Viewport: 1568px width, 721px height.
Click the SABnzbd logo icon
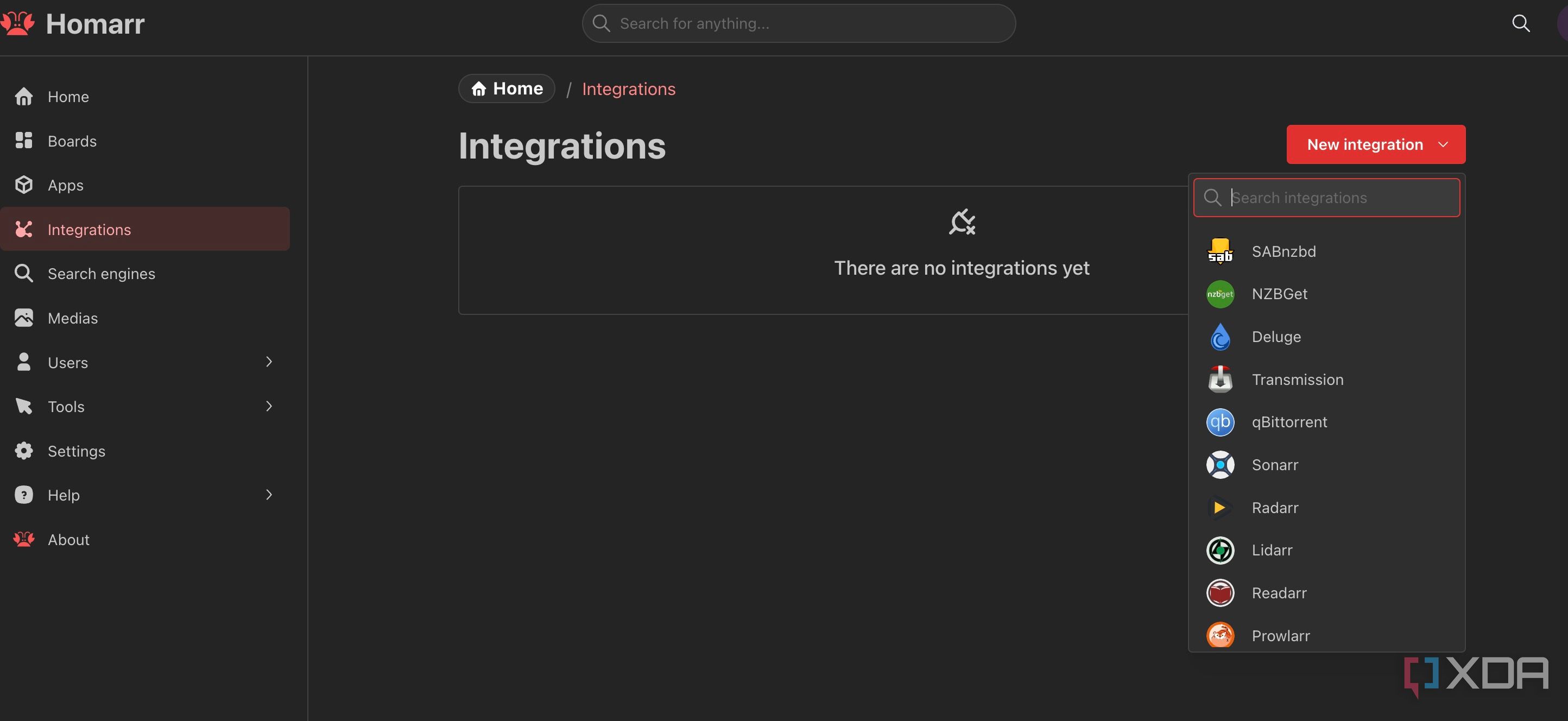1220,251
